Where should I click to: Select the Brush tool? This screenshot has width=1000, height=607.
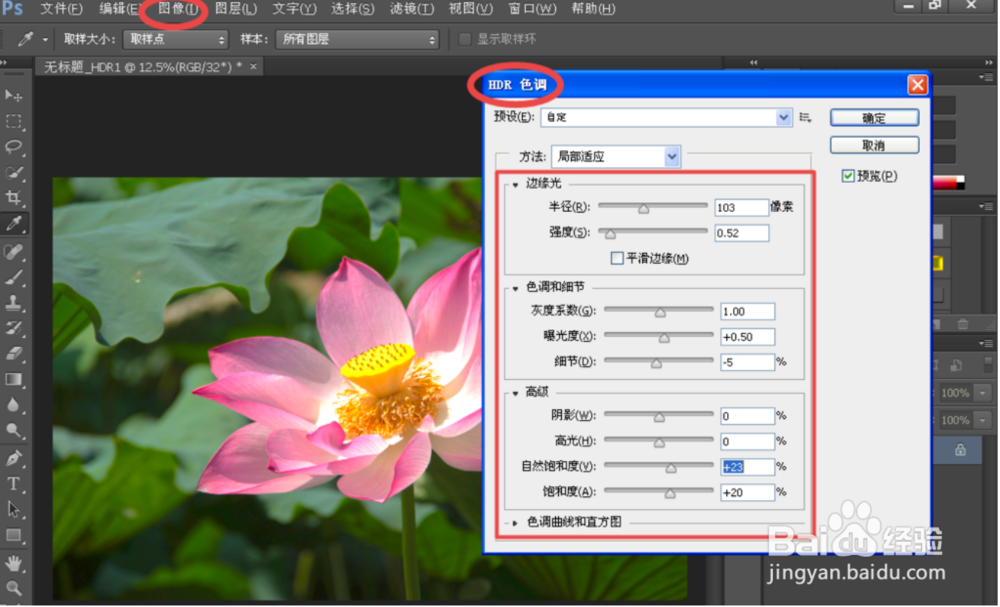(x=13, y=277)
